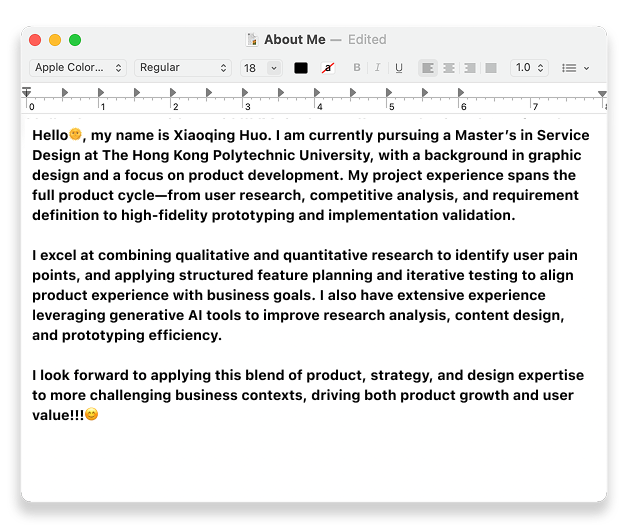Click the word challenging in last paragraph

[x=130, y=395]
